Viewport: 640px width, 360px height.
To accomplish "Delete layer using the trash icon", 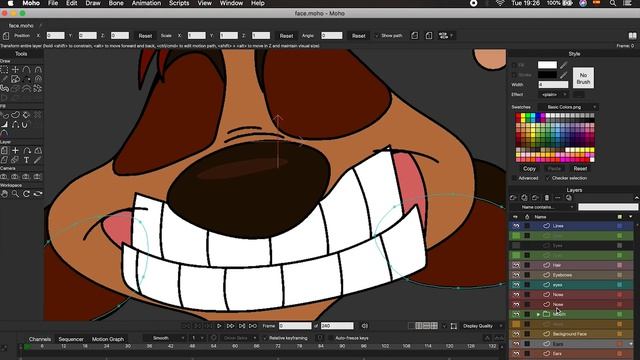I will [547, 198].
